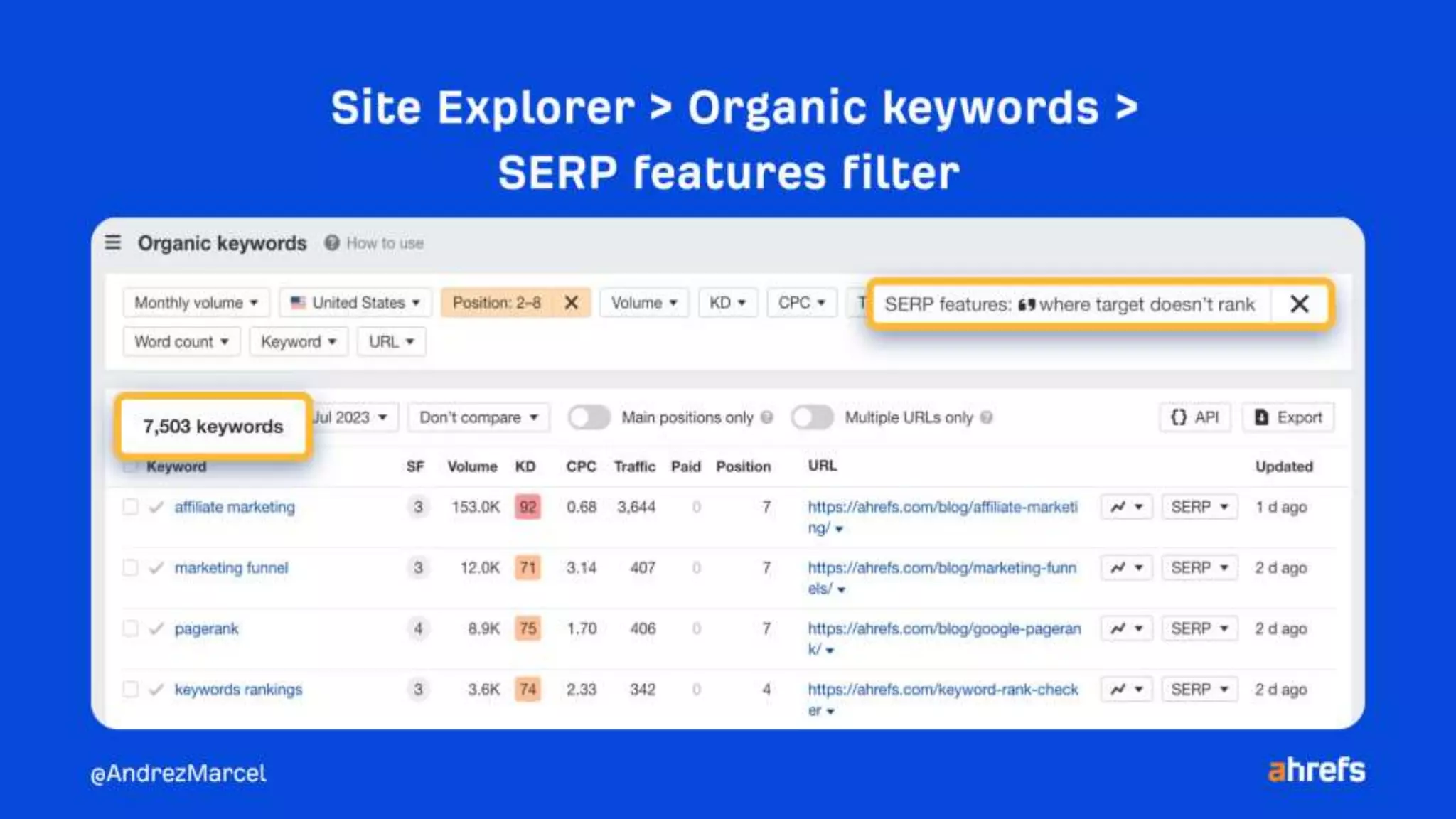Show help for Multiple URLs only
The height and width of the screenshot is (819, 1456).
987,417
